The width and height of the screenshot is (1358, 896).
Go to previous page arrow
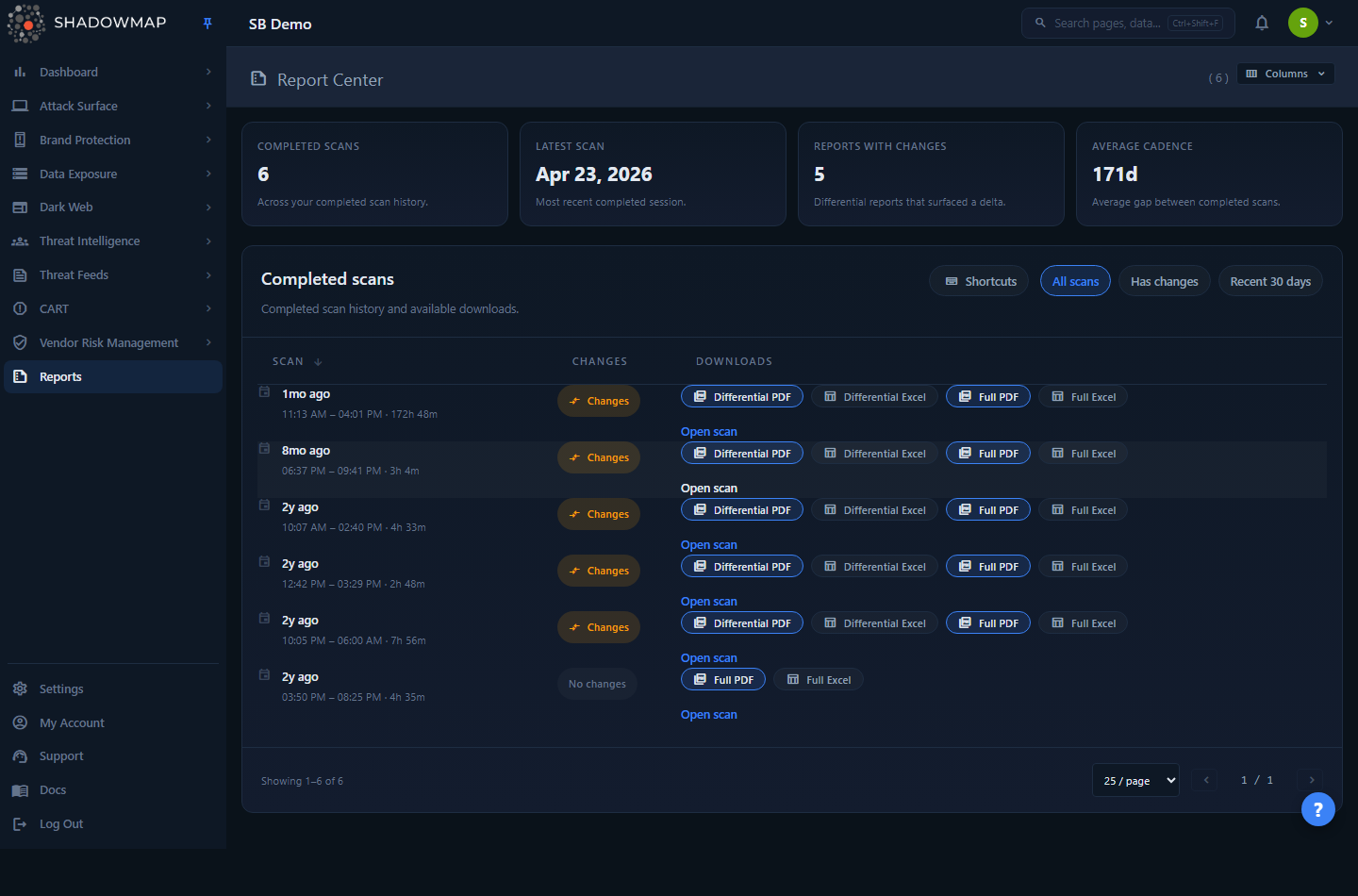point(1205,780)
